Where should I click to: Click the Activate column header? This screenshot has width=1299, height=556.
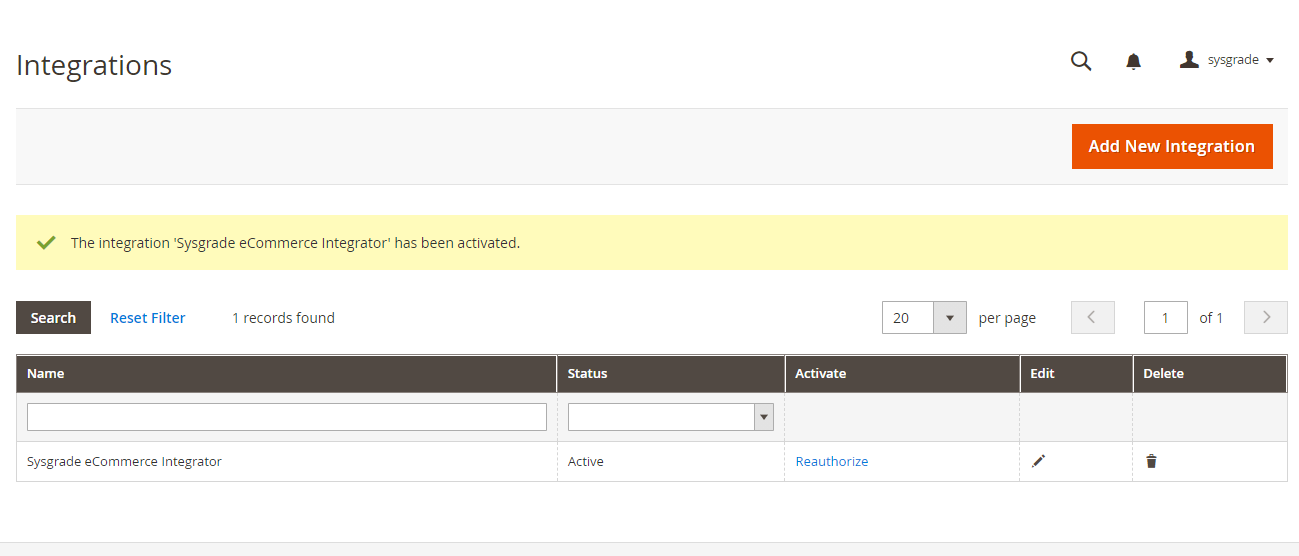point(902,373)
